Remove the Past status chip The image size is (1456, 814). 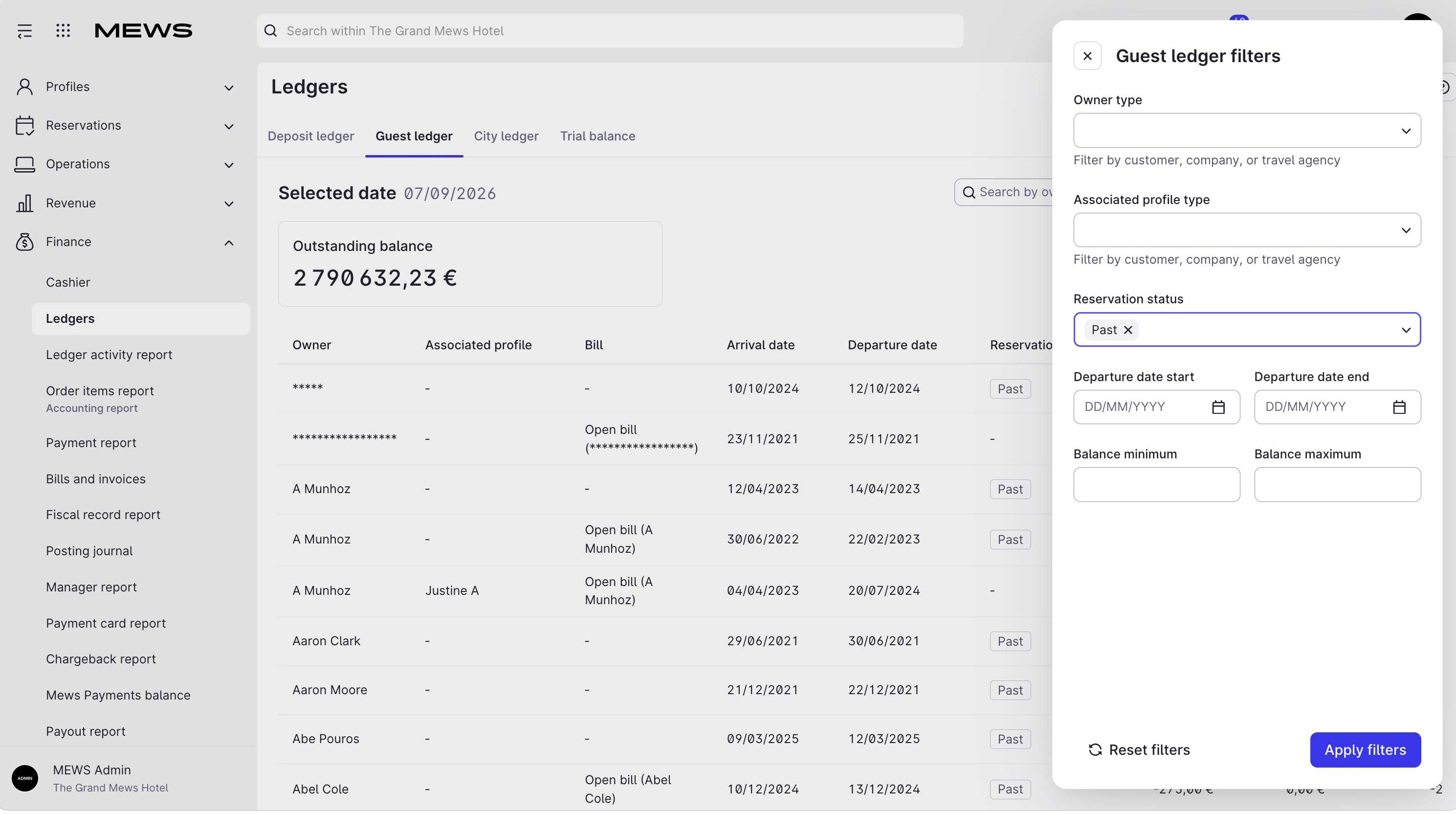click(1127, 330)
